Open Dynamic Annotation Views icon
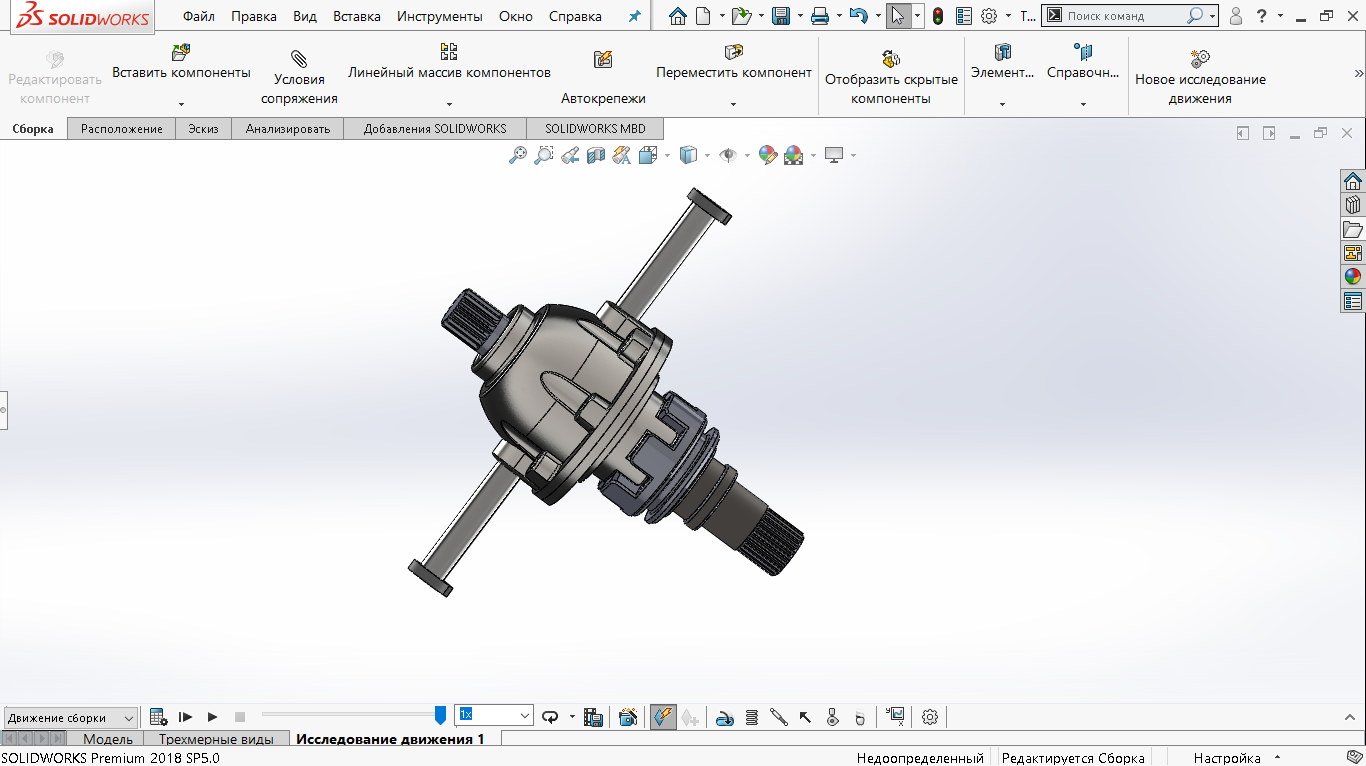Image resolution: width=1366 pixels, height=766 pixels. pyautogui.click(x=622, y=155)
